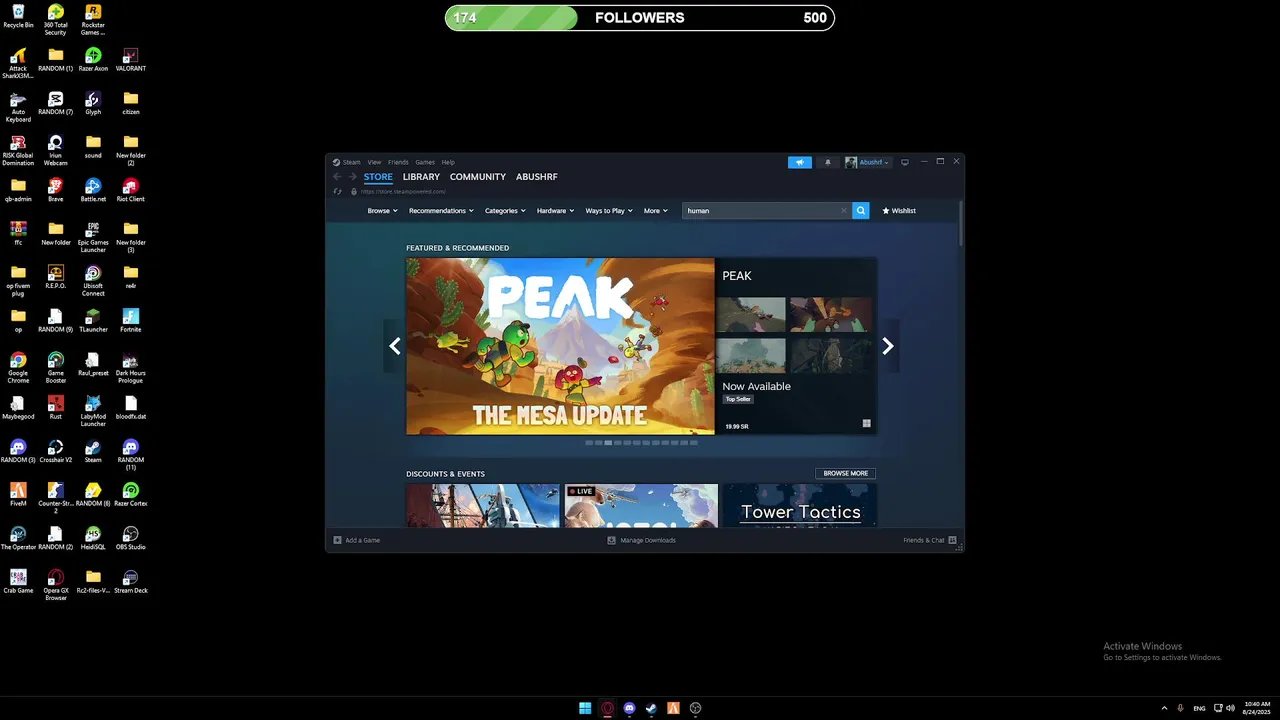The width and height of the screenshot is (1280, 720).
Task: Click the BROWSE MORE button
Action: pos(846,473)
